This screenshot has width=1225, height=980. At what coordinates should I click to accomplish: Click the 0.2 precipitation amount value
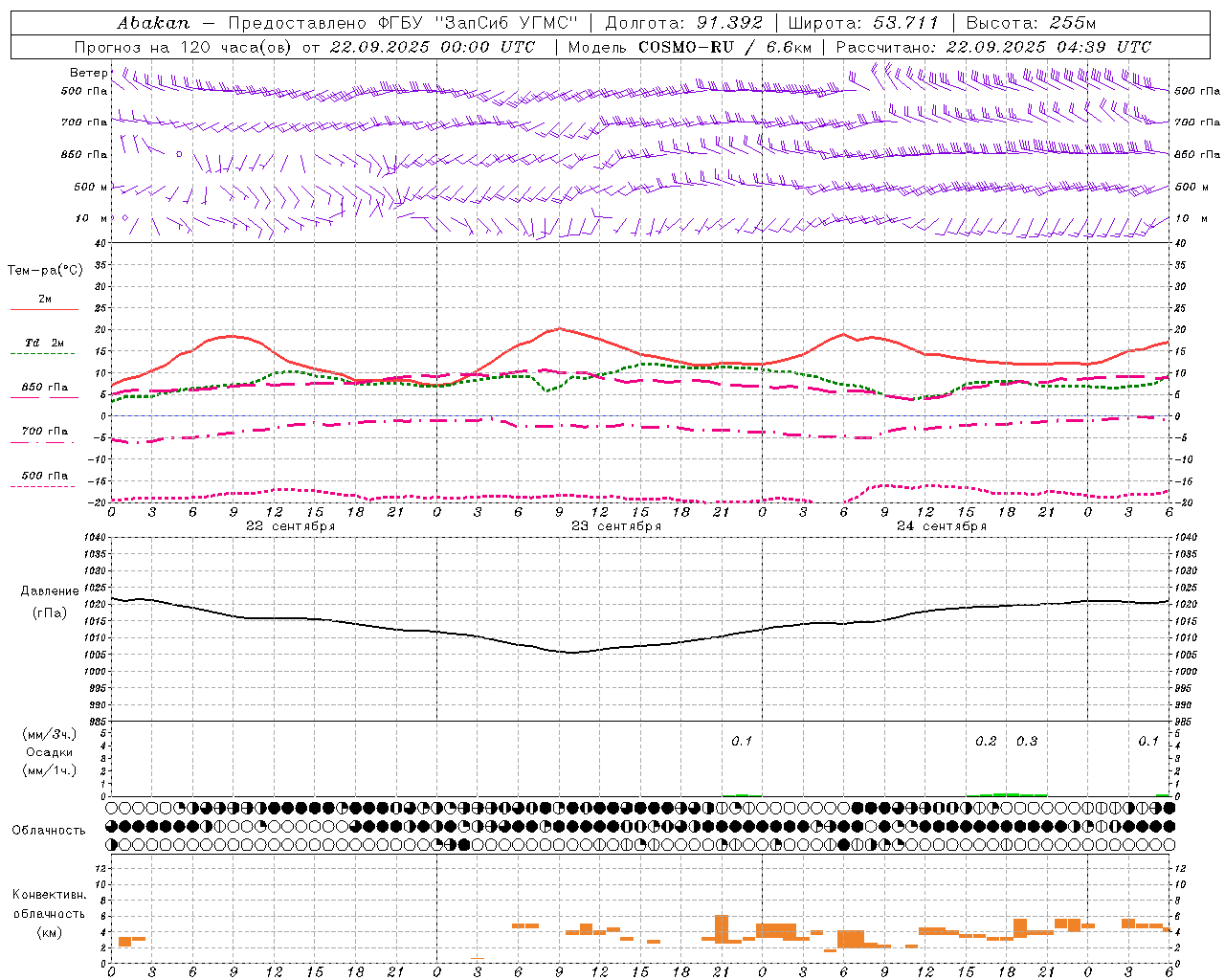[x=986, y=742]
